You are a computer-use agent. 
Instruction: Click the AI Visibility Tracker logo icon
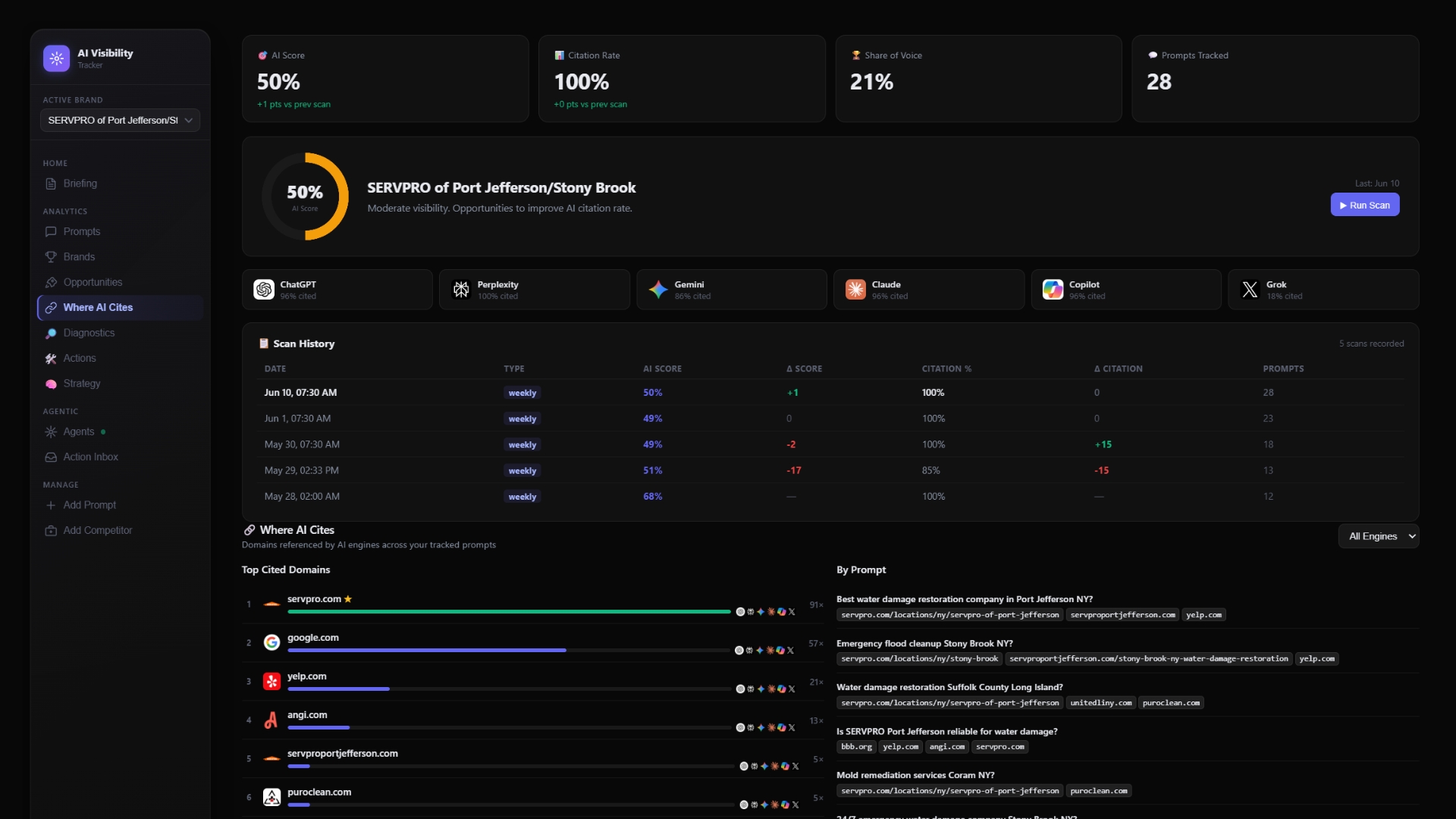click(x=56, y=58)
